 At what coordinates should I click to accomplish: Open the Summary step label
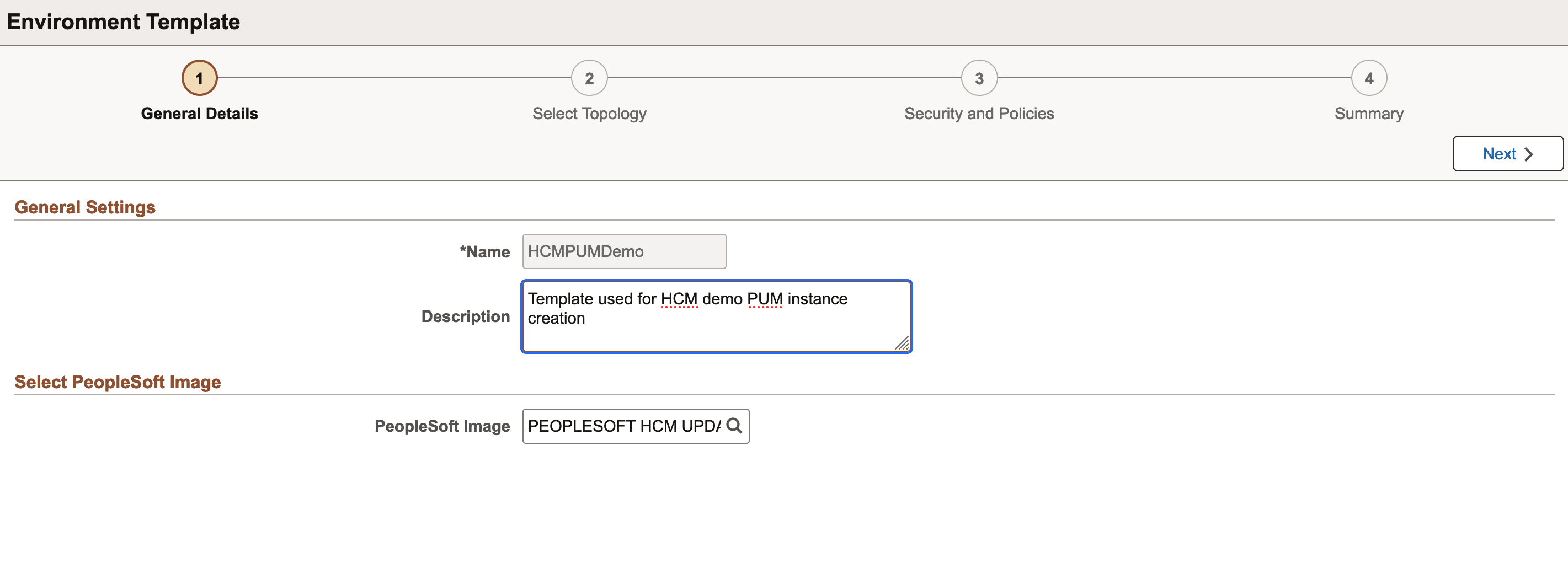[x=1368, y=114]
